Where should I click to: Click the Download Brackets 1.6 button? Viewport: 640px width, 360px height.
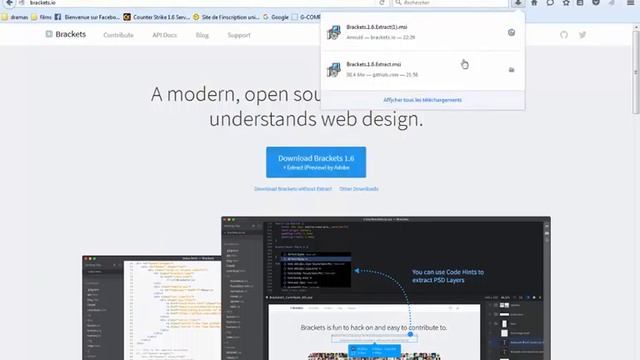(316, 162)
